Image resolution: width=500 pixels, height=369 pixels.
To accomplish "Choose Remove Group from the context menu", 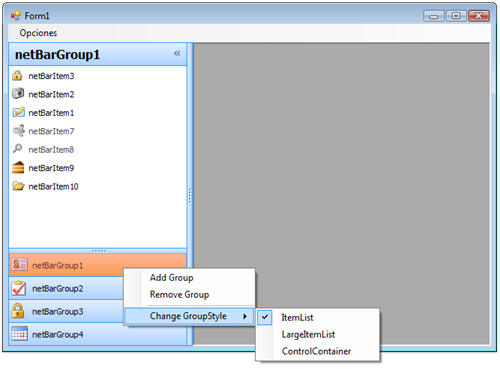I will click(179, 295).
